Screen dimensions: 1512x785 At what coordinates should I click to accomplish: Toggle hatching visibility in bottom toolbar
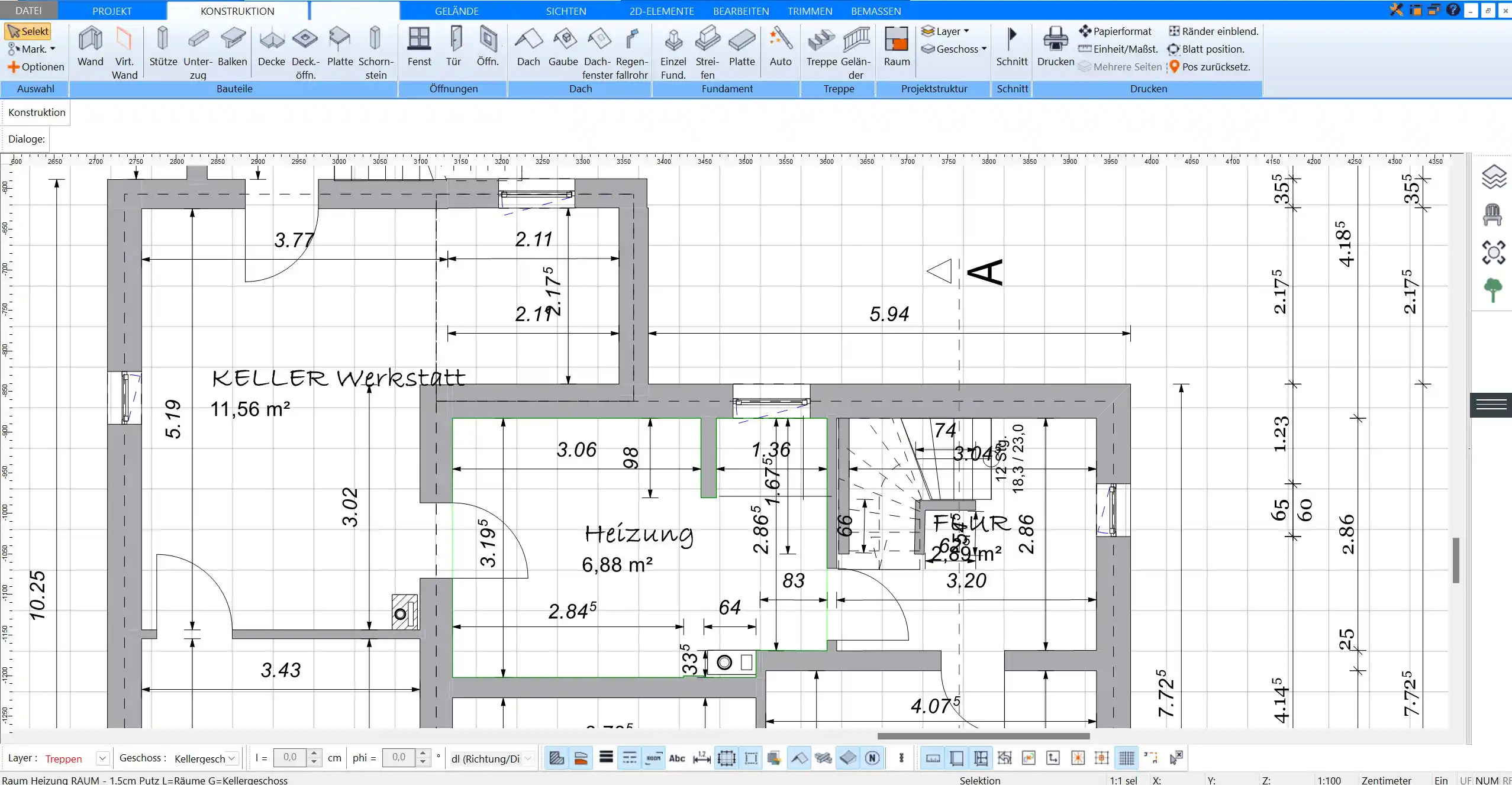coord(557,758)
